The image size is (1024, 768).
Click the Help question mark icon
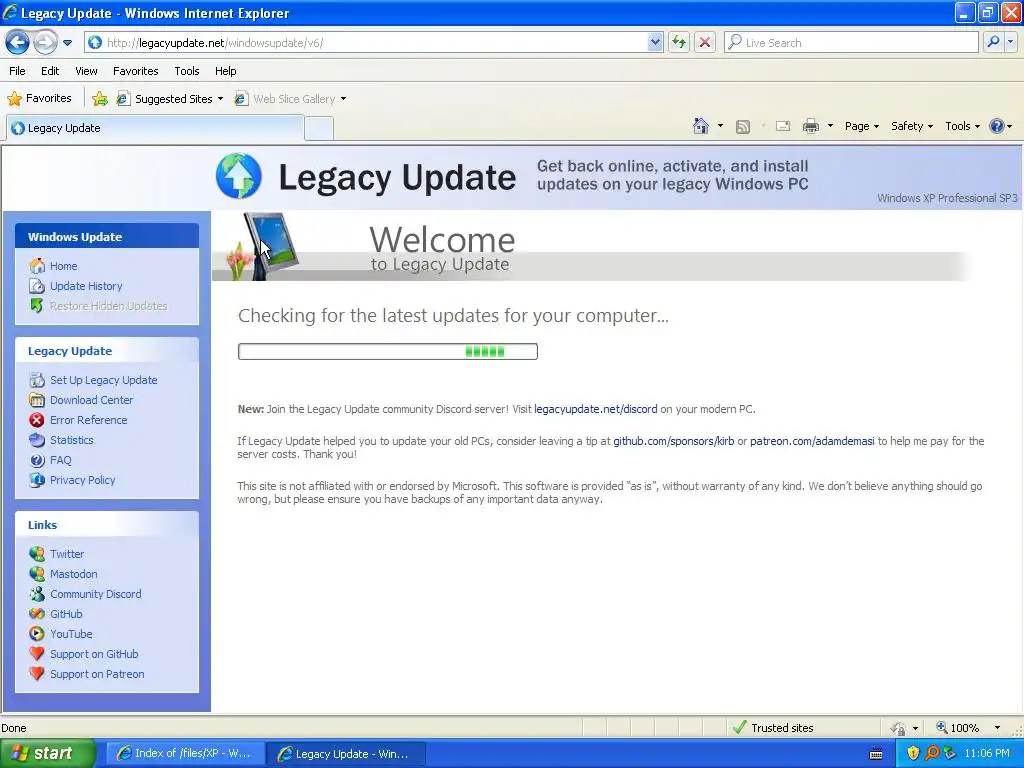[997, 126]
